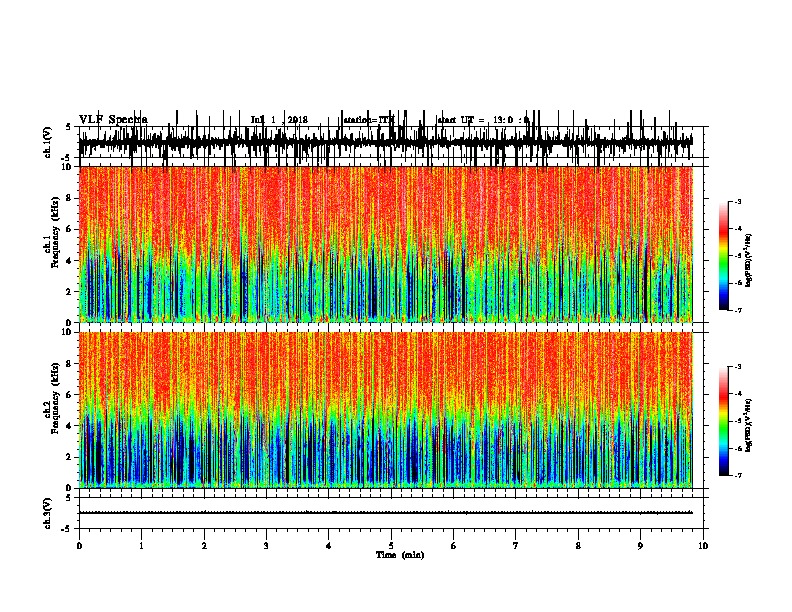Click the 'ch.1(V)' waveform axis label
792x612 pixels.
coord(47,142)
